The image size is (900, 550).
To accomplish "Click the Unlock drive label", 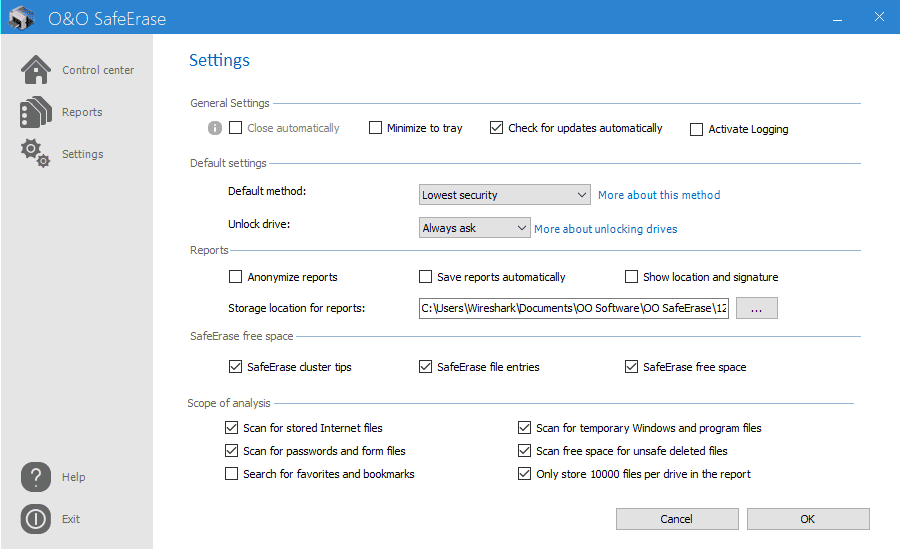I will pos(259,224).
